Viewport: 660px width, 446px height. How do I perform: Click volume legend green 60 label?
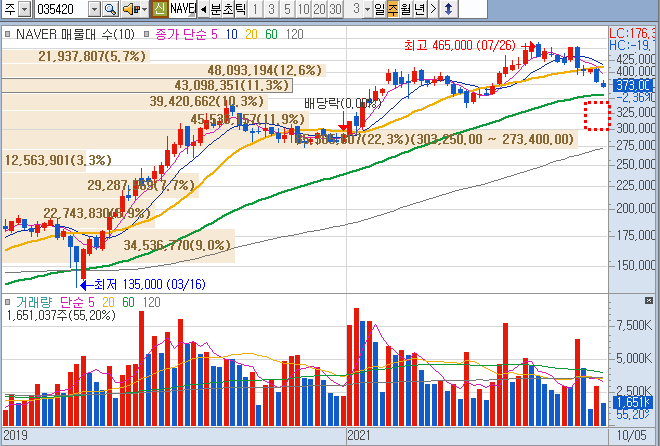point(128,302)
